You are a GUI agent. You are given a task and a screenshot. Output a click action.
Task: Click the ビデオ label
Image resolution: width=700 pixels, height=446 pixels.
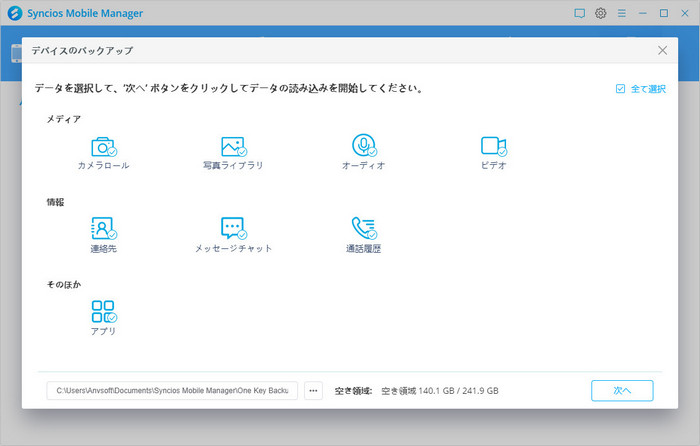pos(493,166)
